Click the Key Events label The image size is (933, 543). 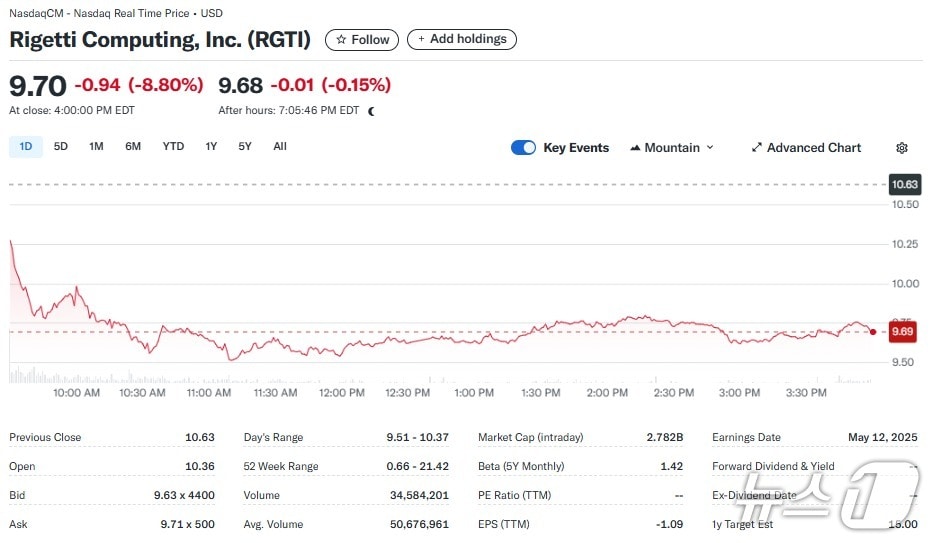click(576, 148)
